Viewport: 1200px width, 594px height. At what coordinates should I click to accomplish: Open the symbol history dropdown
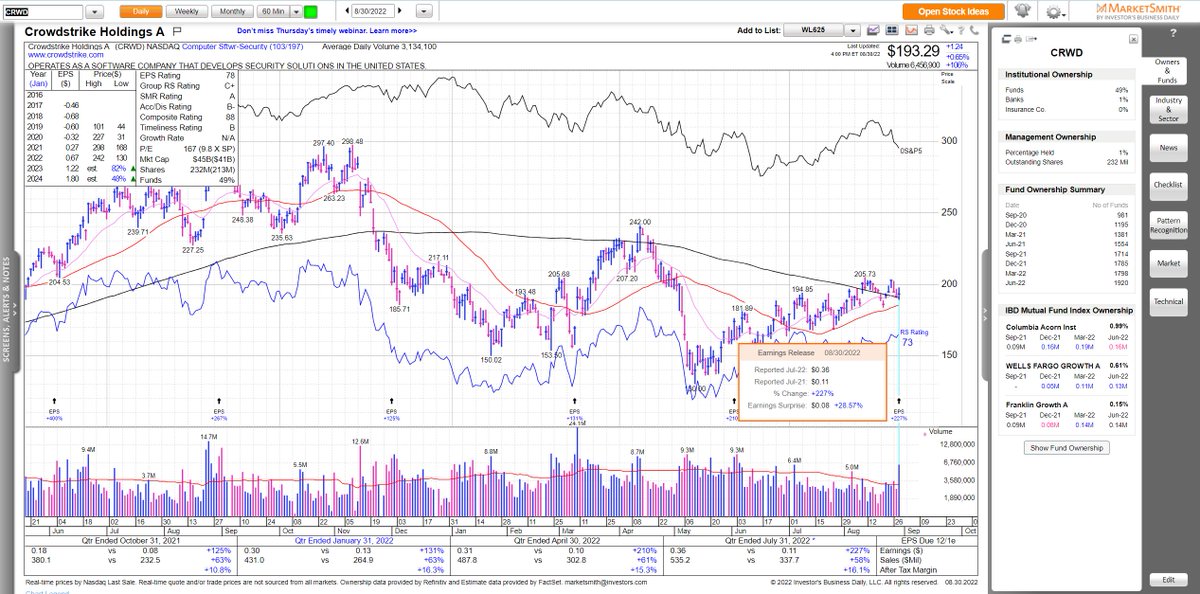93,11
